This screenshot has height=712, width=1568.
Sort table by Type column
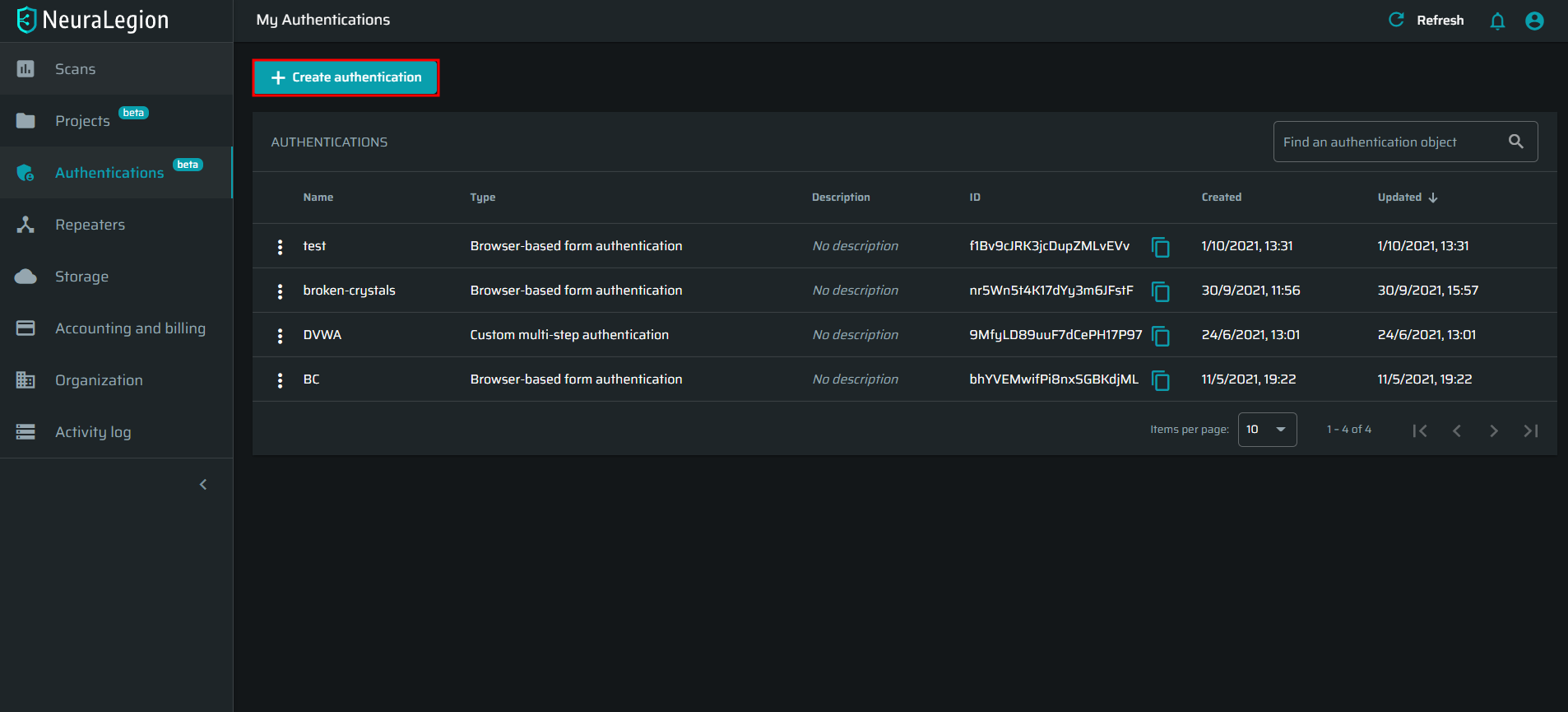click(x=483, y=198)
